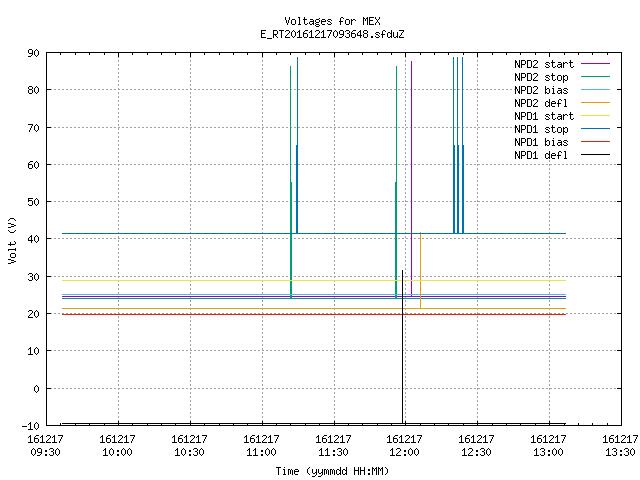Click the y-axis tick label 0

tap(36, 389)
